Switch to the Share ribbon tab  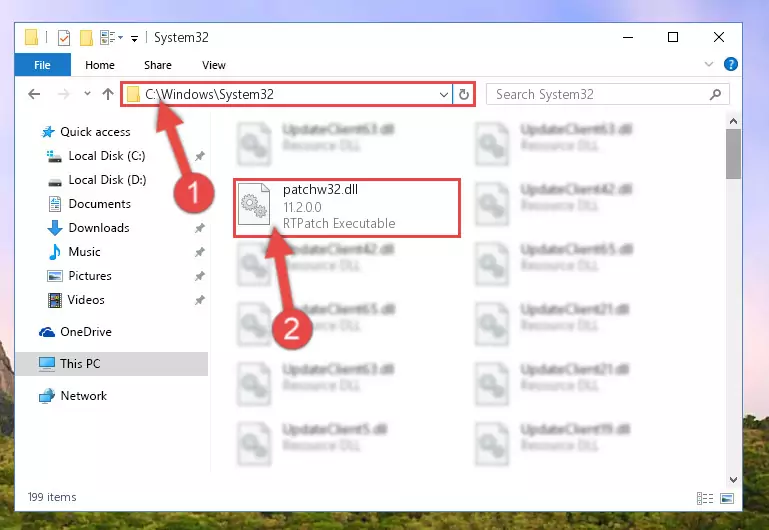point(157,65)
